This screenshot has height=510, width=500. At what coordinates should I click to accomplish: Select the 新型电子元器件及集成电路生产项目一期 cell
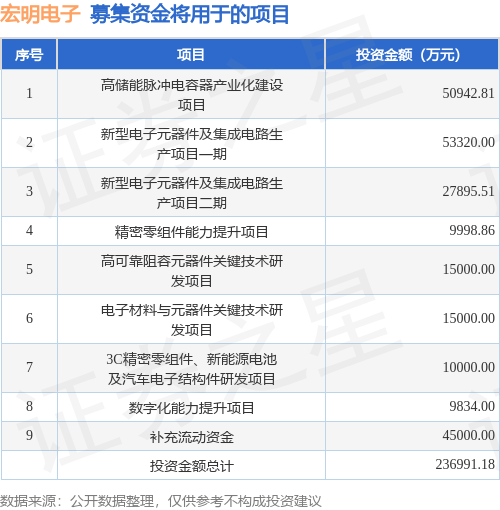[x=191, y=144]
